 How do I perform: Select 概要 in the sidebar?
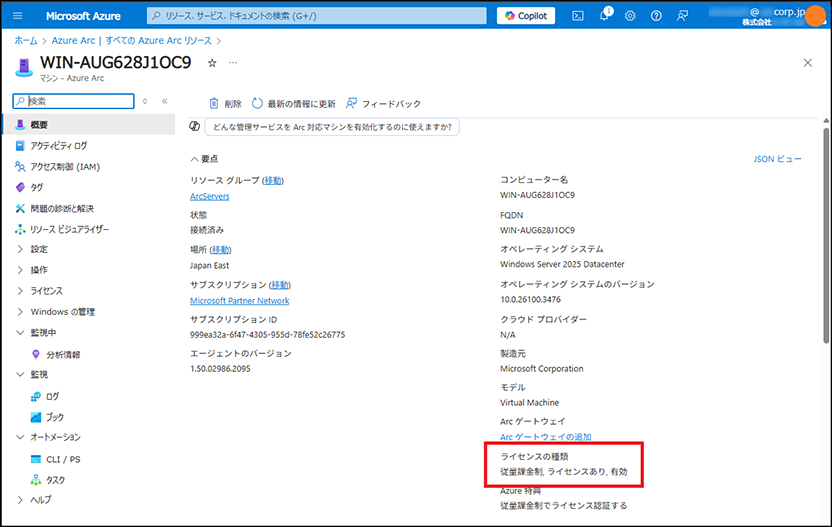tap(88, 125)
